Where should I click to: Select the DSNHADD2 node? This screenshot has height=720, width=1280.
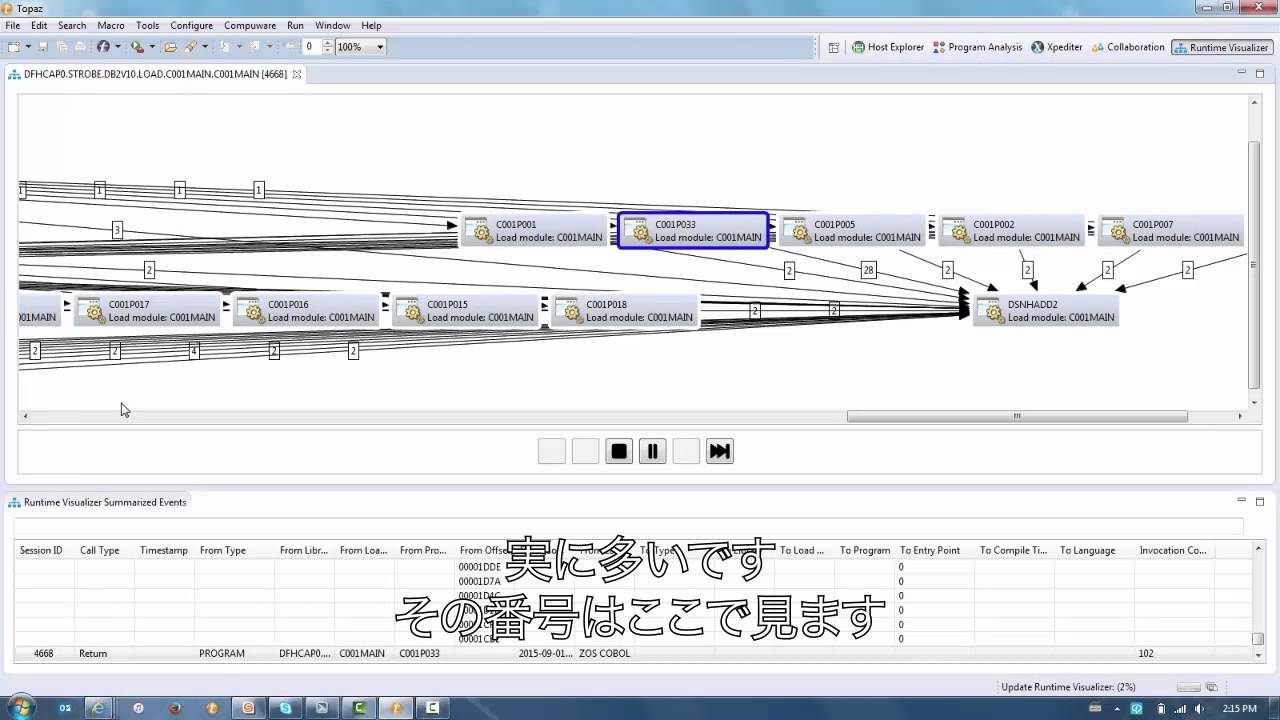[x=1046, y=310]
